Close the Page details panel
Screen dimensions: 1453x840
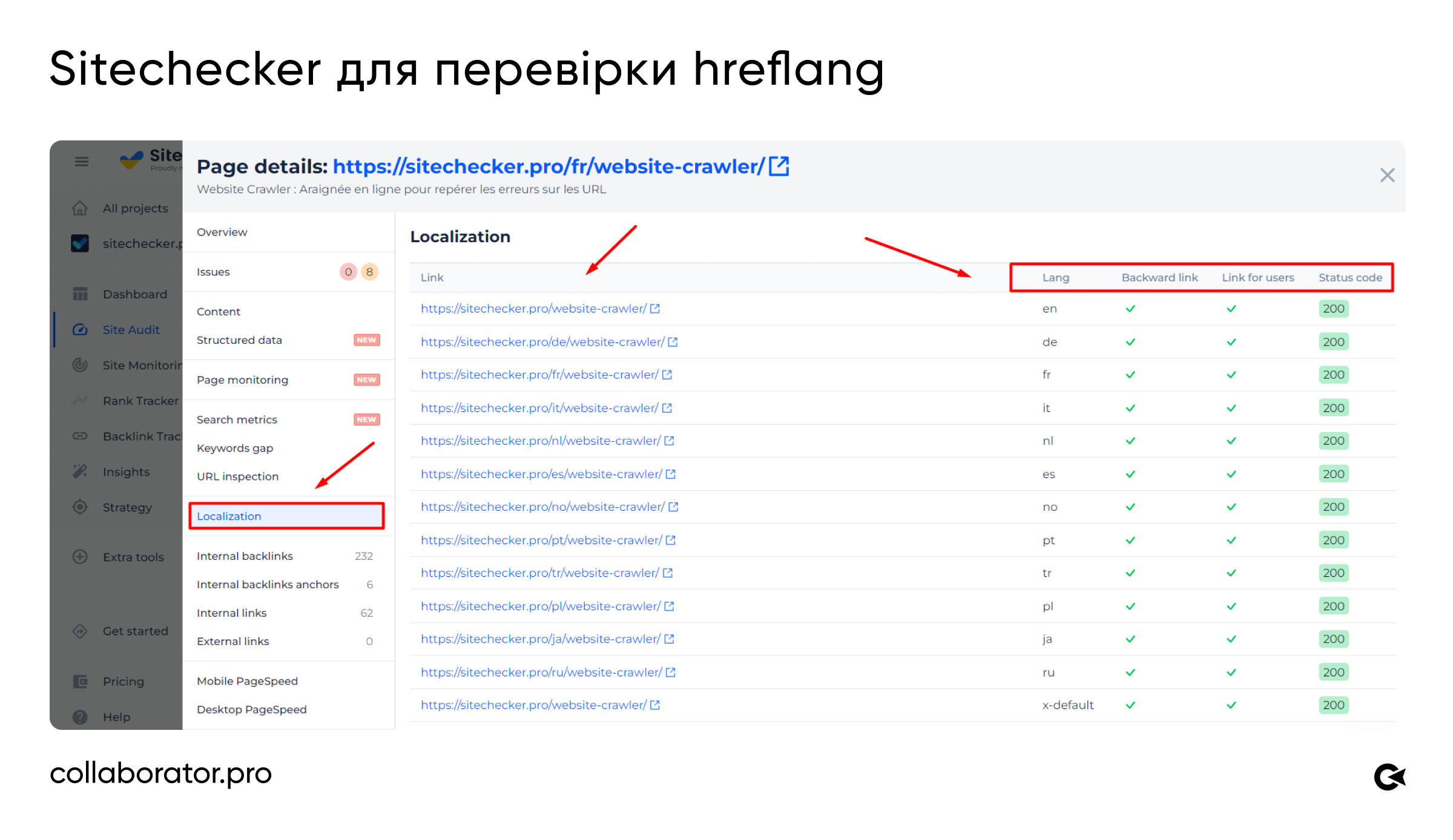1387,175
